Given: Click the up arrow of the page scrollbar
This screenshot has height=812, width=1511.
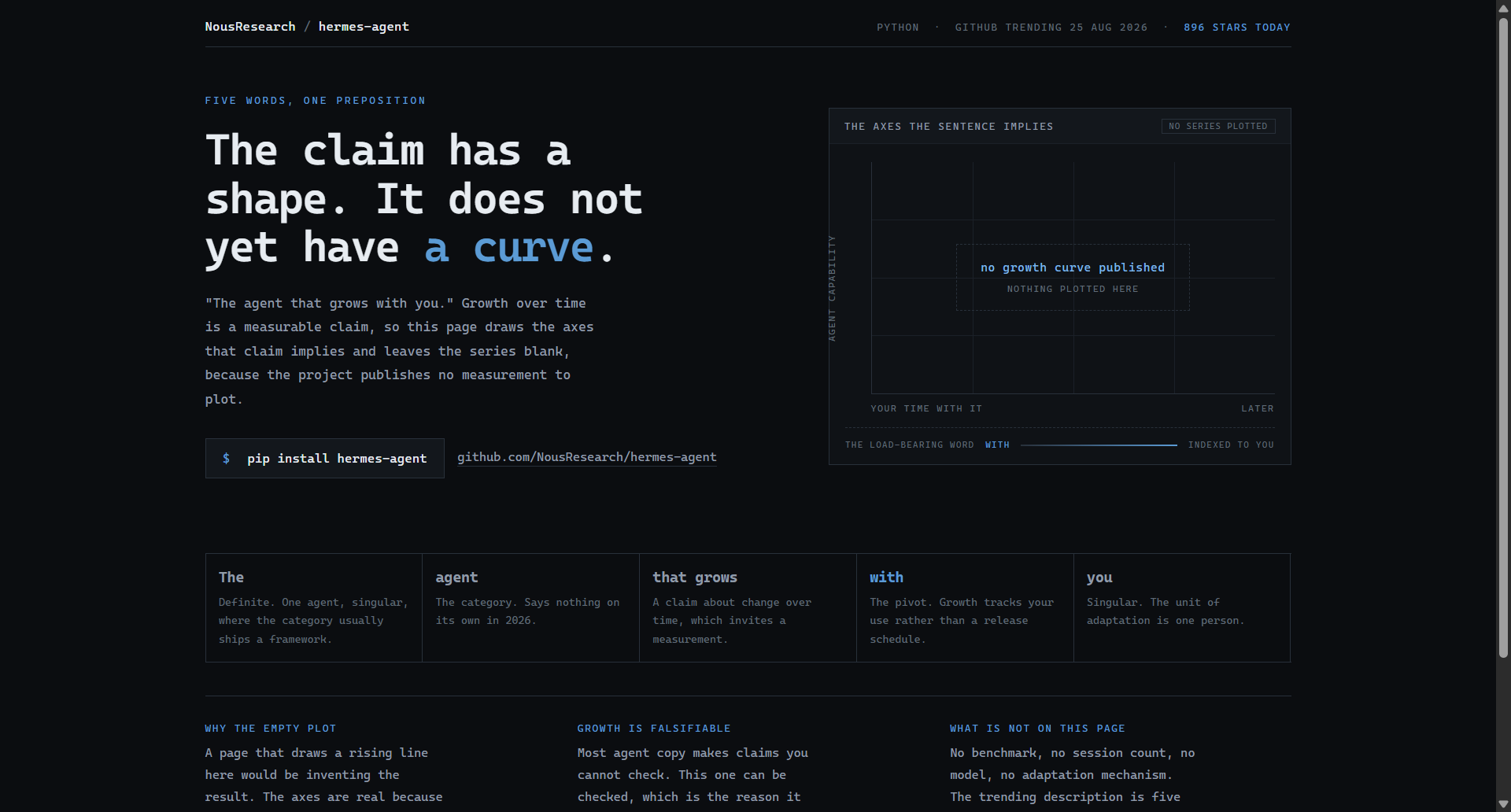Looking at the screenshot, I should pos(1503,7).
